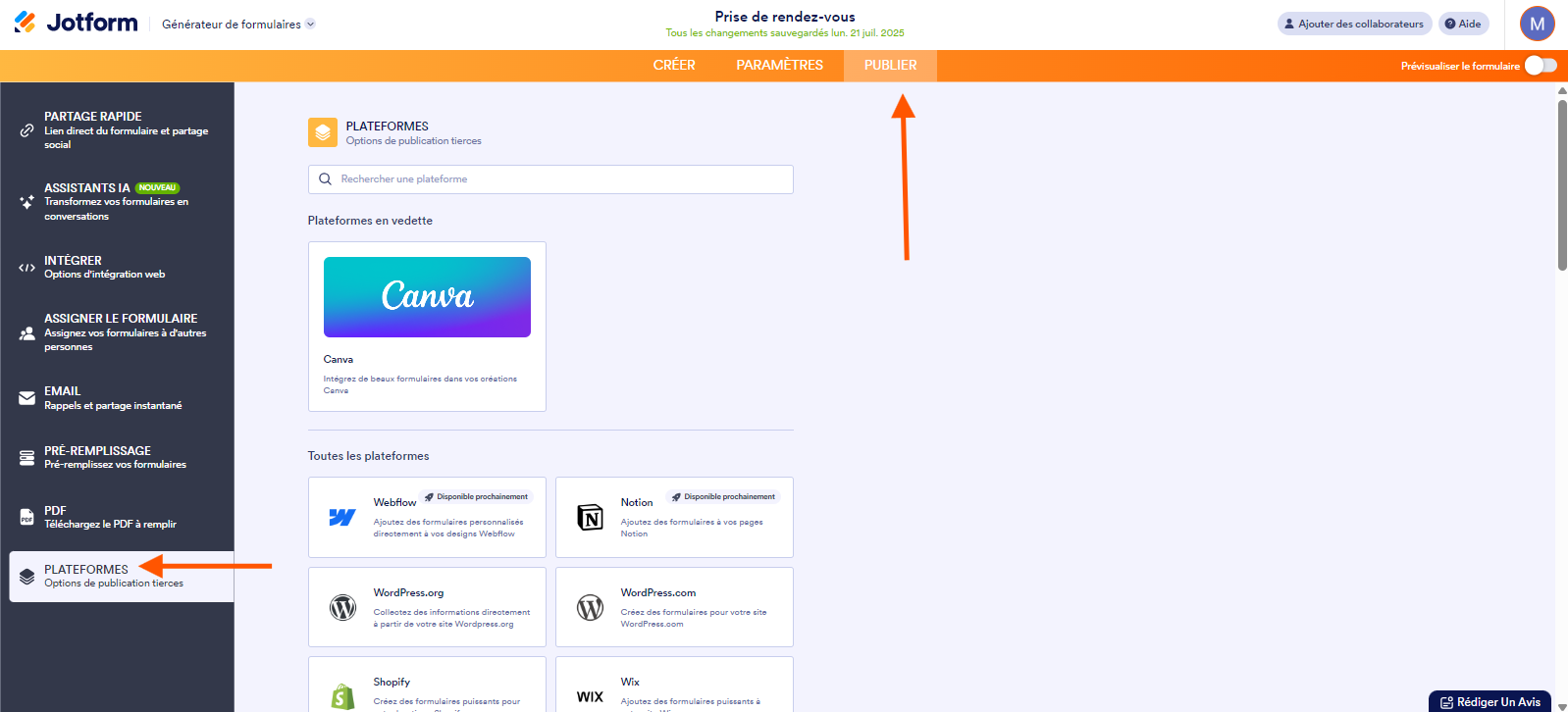Toggle Prévisualiser le formulaire switch
1568x712 pixels.
[x=1541, y=66]
